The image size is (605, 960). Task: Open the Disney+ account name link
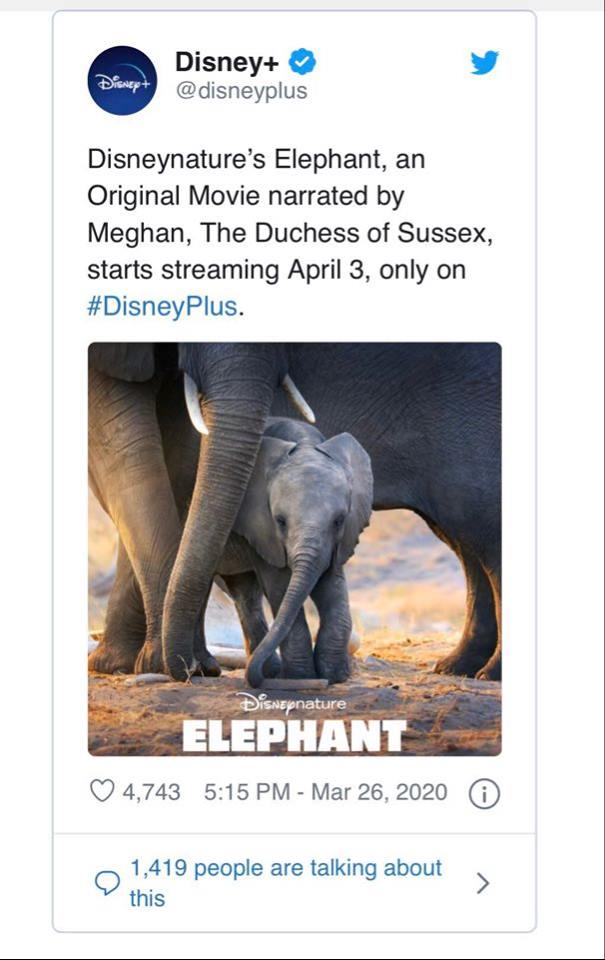(x=226, y=62)
